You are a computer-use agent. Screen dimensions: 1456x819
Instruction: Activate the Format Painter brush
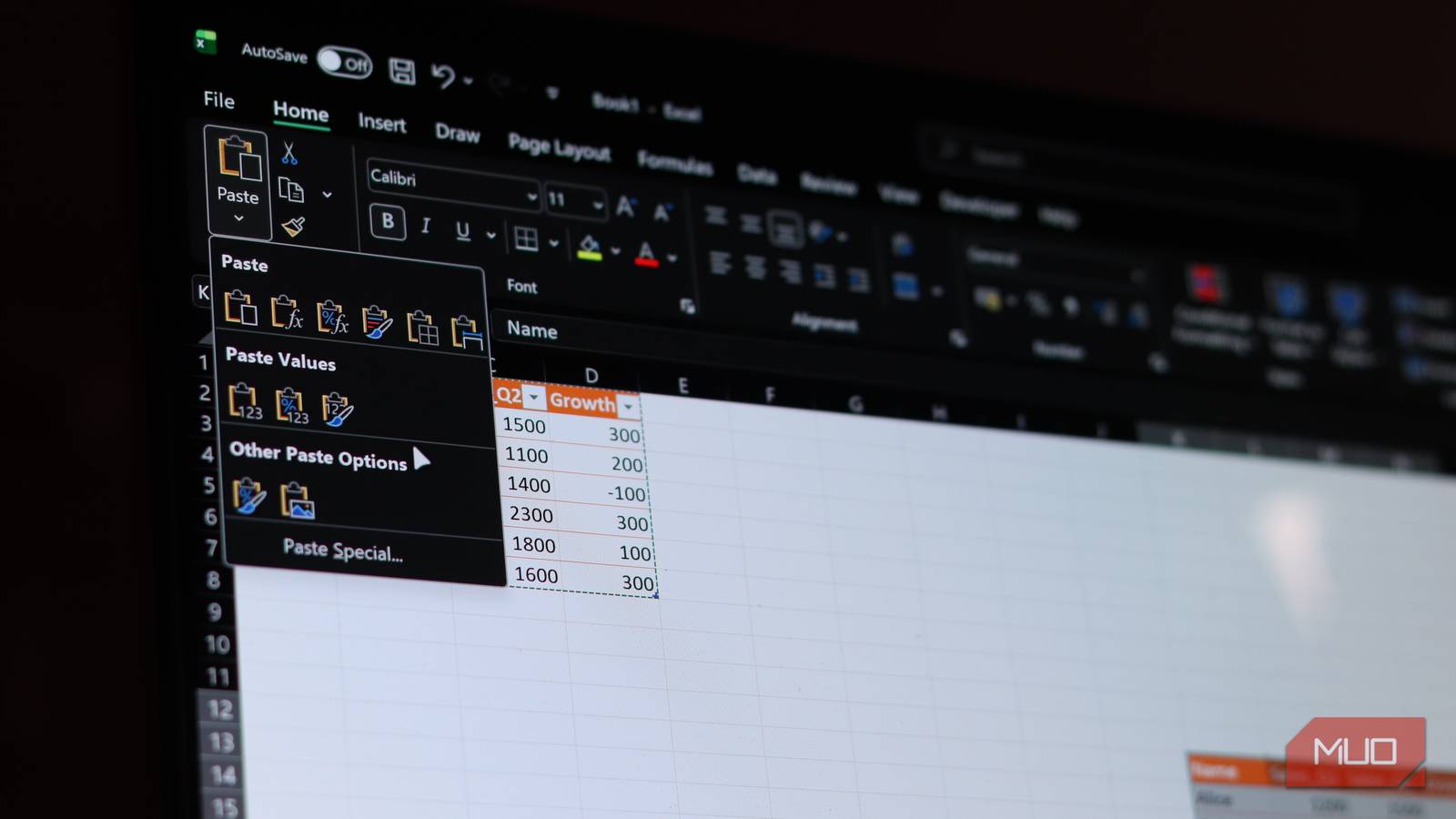coord(293,226)
